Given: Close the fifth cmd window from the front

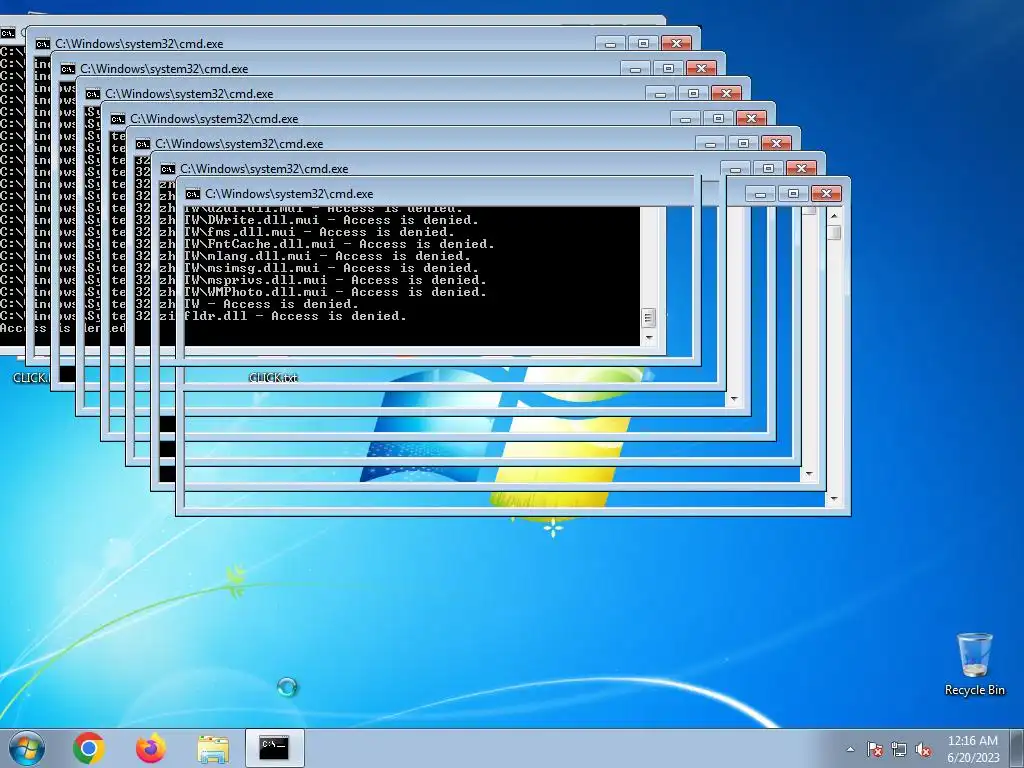Looking at the screenshot, I should tap(726, 94).
